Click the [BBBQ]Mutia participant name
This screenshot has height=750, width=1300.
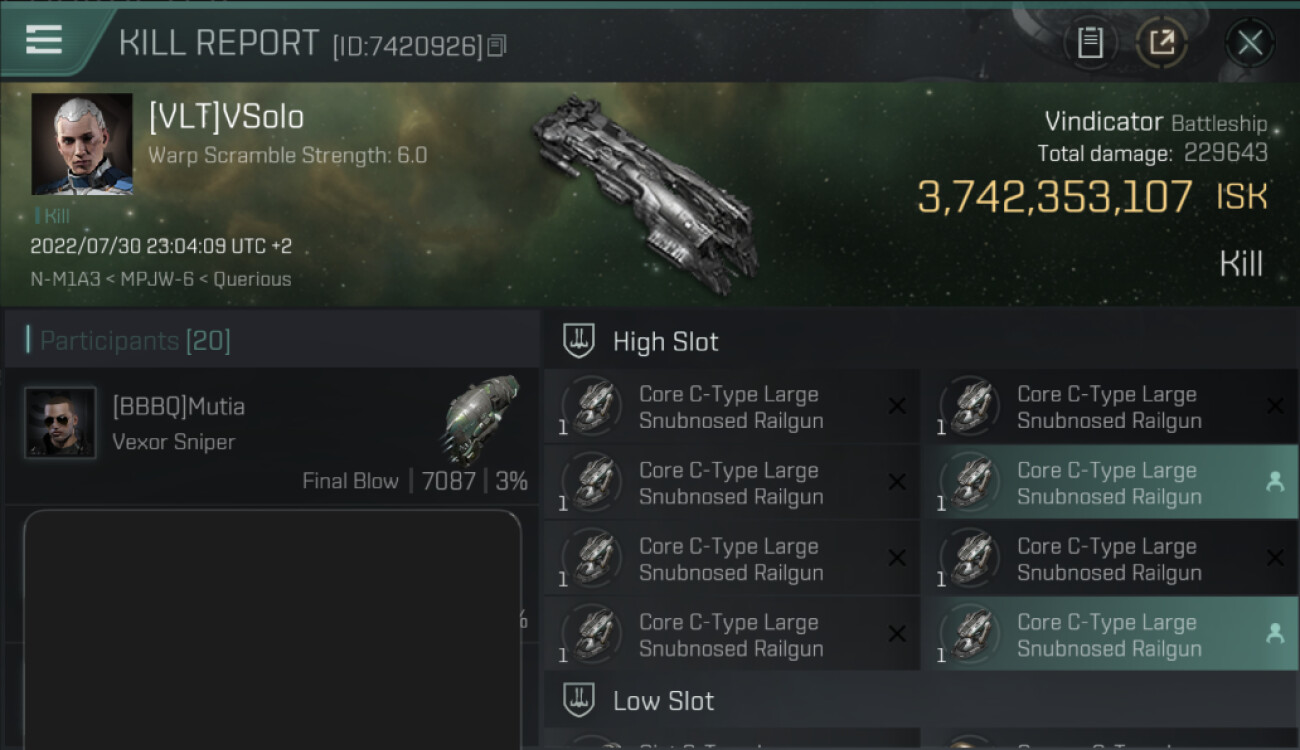(178, 407)
